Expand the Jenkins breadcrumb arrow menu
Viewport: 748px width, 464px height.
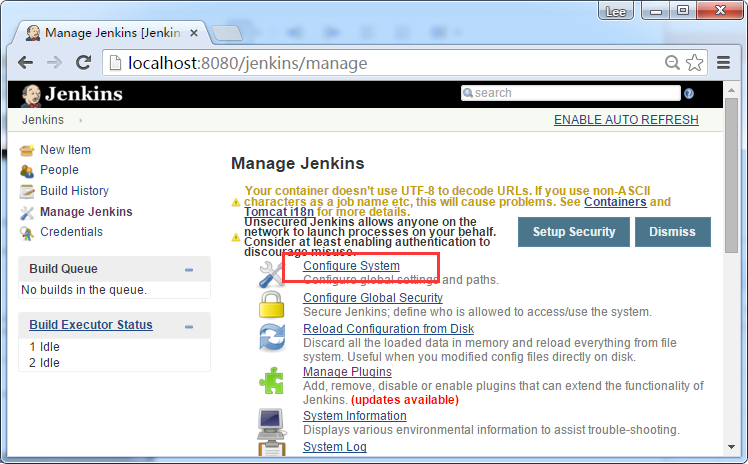pyautogui.click(x=80, y=120)
